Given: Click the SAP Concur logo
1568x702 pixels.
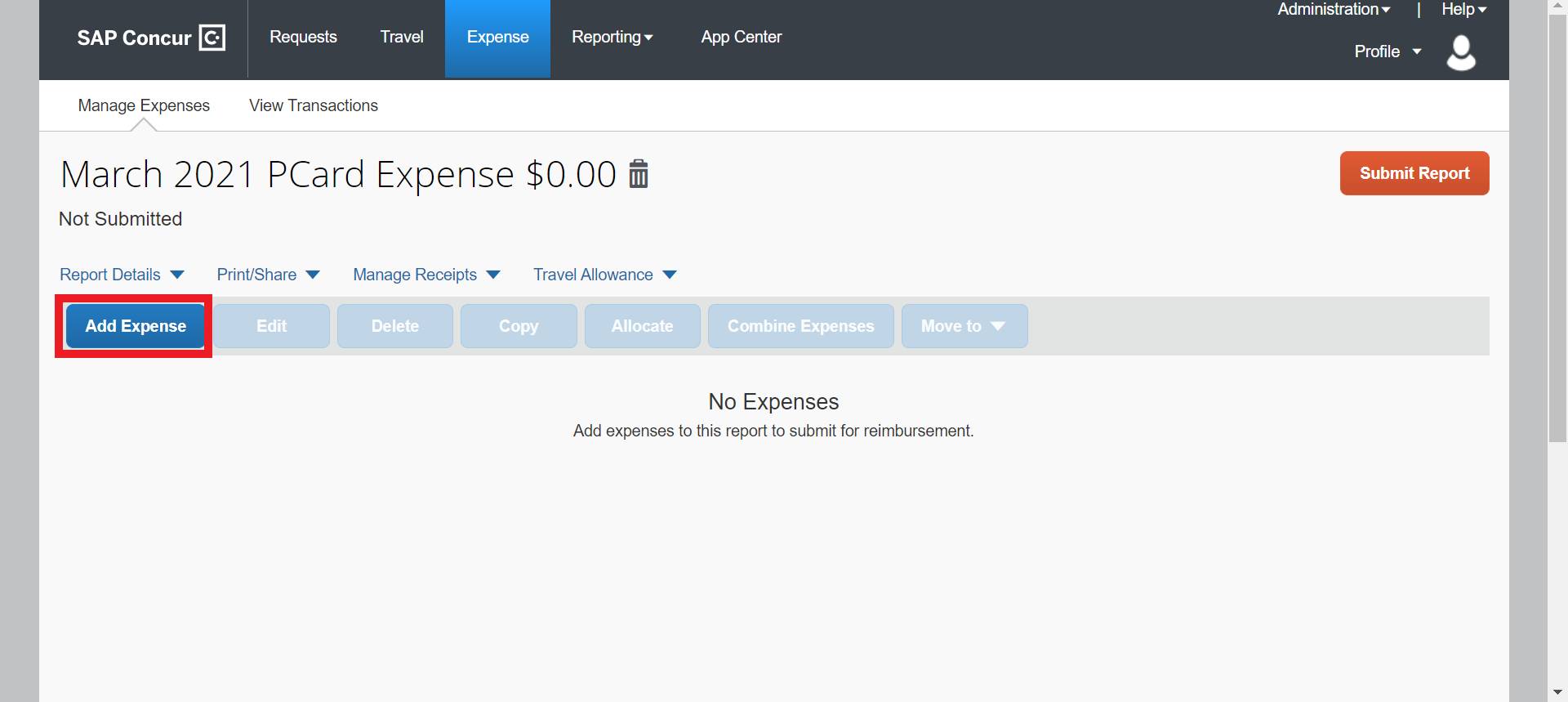Looking at the screenshot, I should click(151, 38).
